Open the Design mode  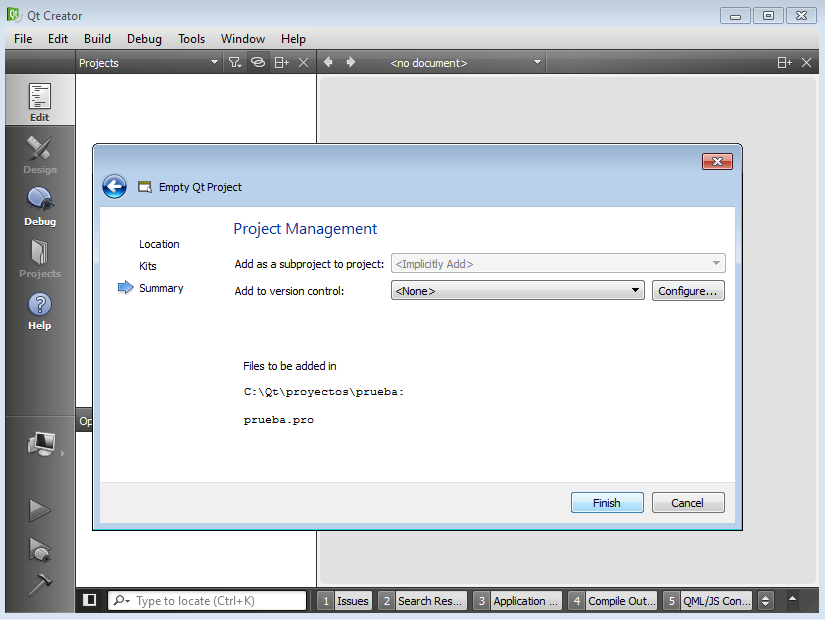click(39, 155)
